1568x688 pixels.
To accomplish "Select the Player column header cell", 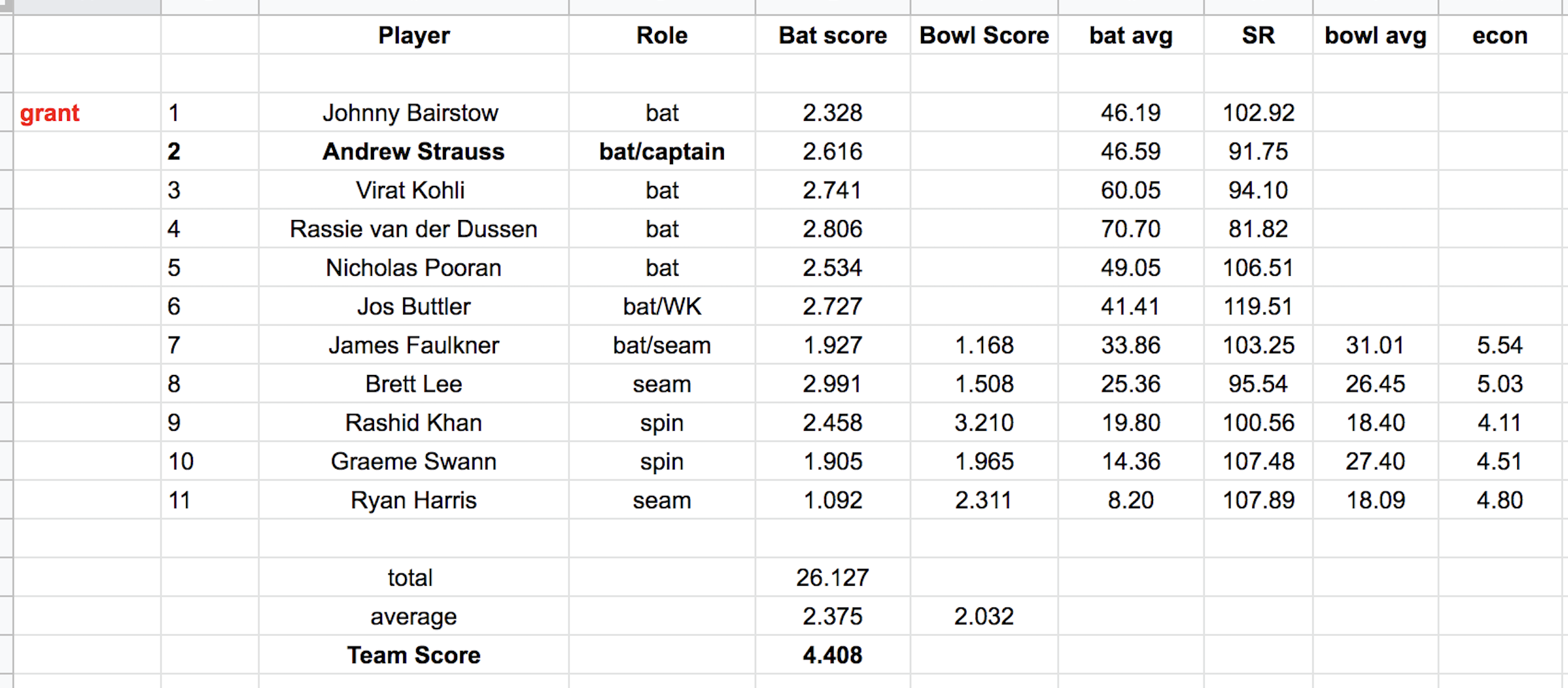I will 414,35.
